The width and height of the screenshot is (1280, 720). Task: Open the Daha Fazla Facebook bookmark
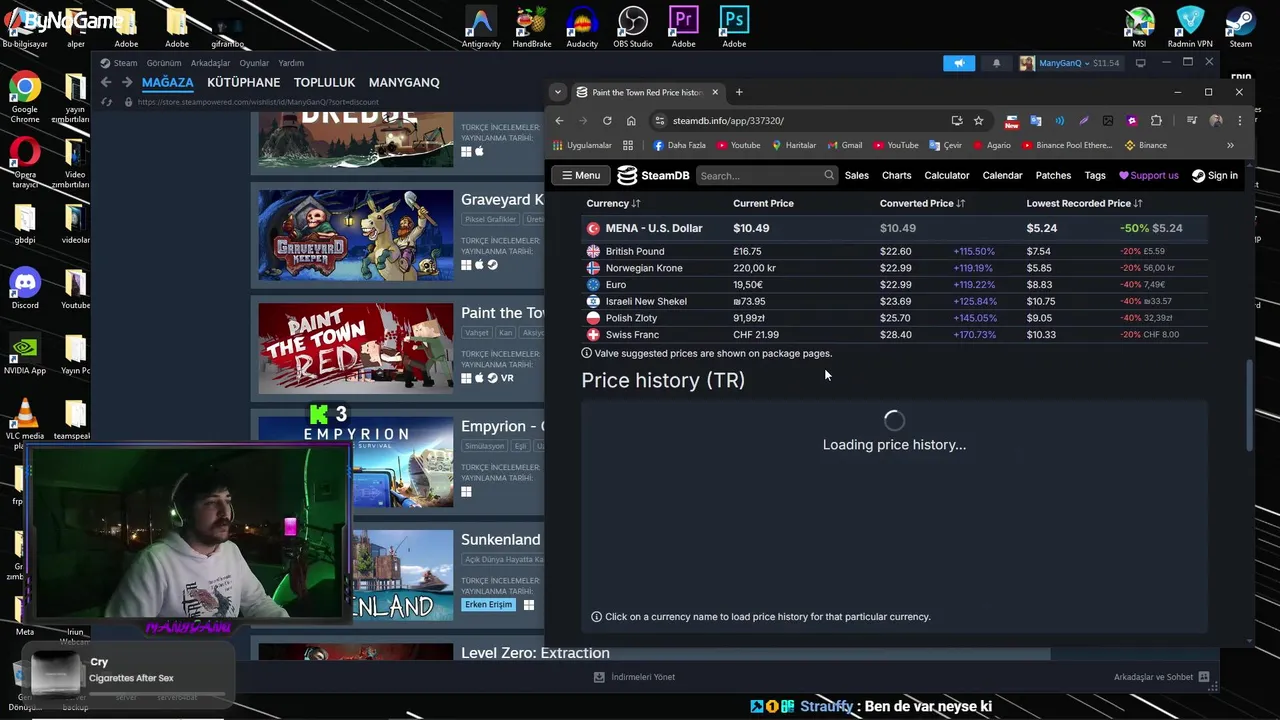680,145
